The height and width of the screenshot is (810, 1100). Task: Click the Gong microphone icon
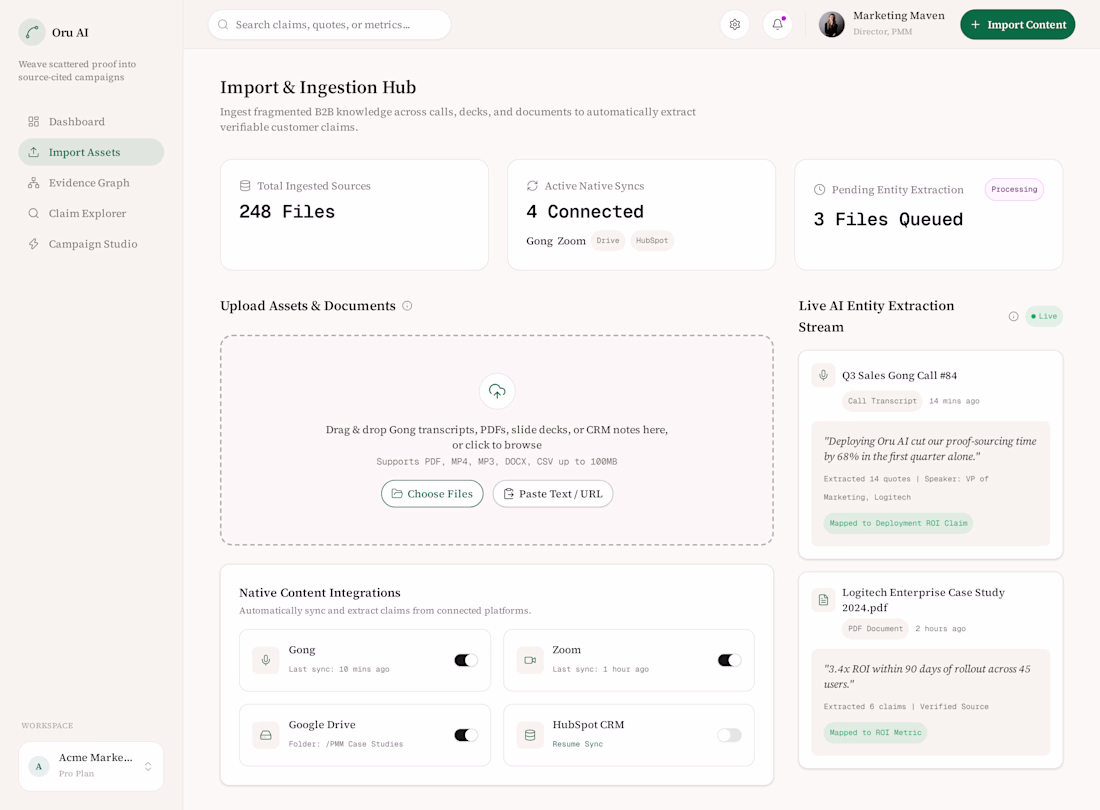click(x=266, y=660)
